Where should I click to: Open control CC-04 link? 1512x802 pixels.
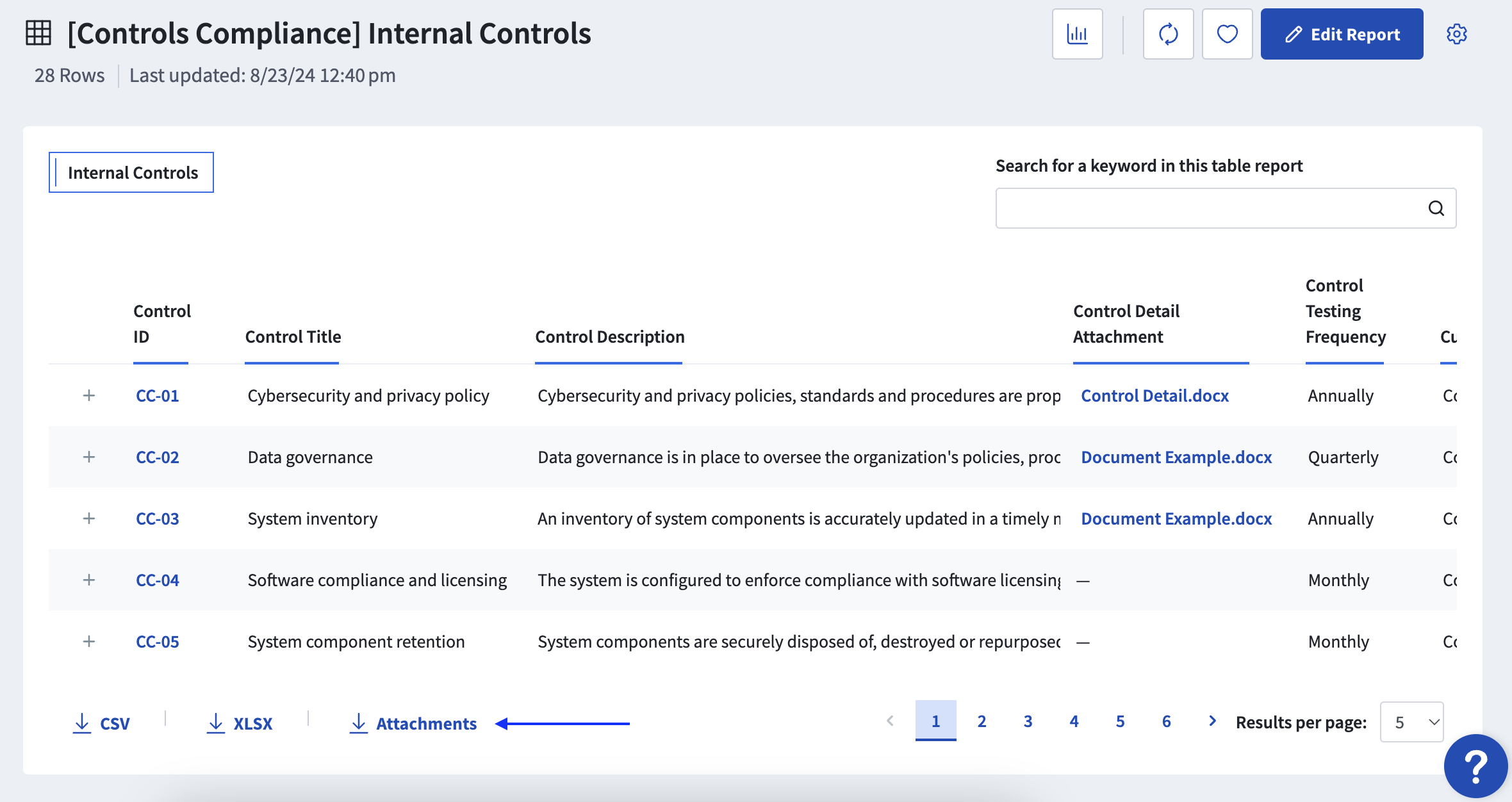click(158, 580)
